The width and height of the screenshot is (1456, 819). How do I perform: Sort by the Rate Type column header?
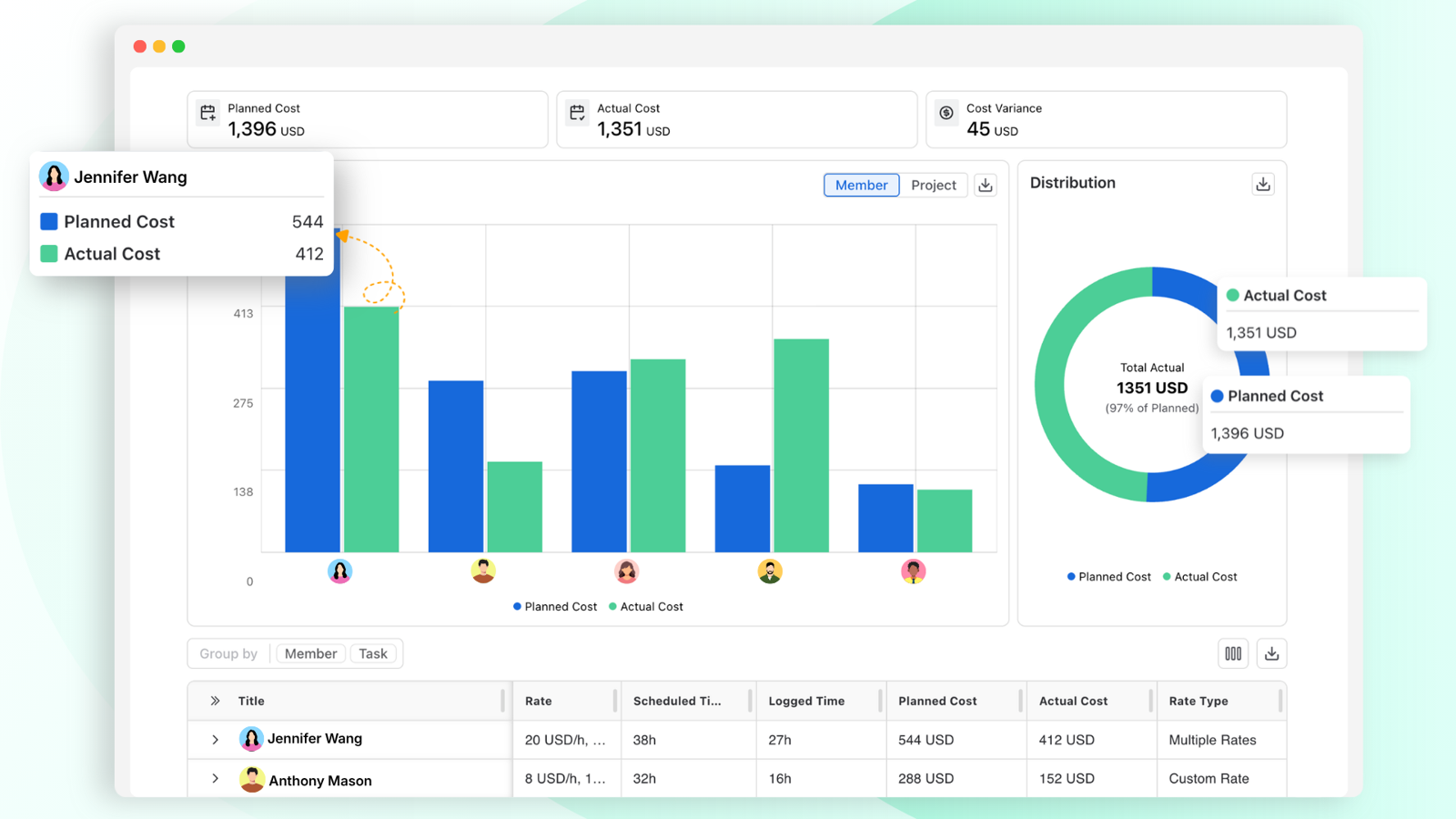(x=1198, y=701)
